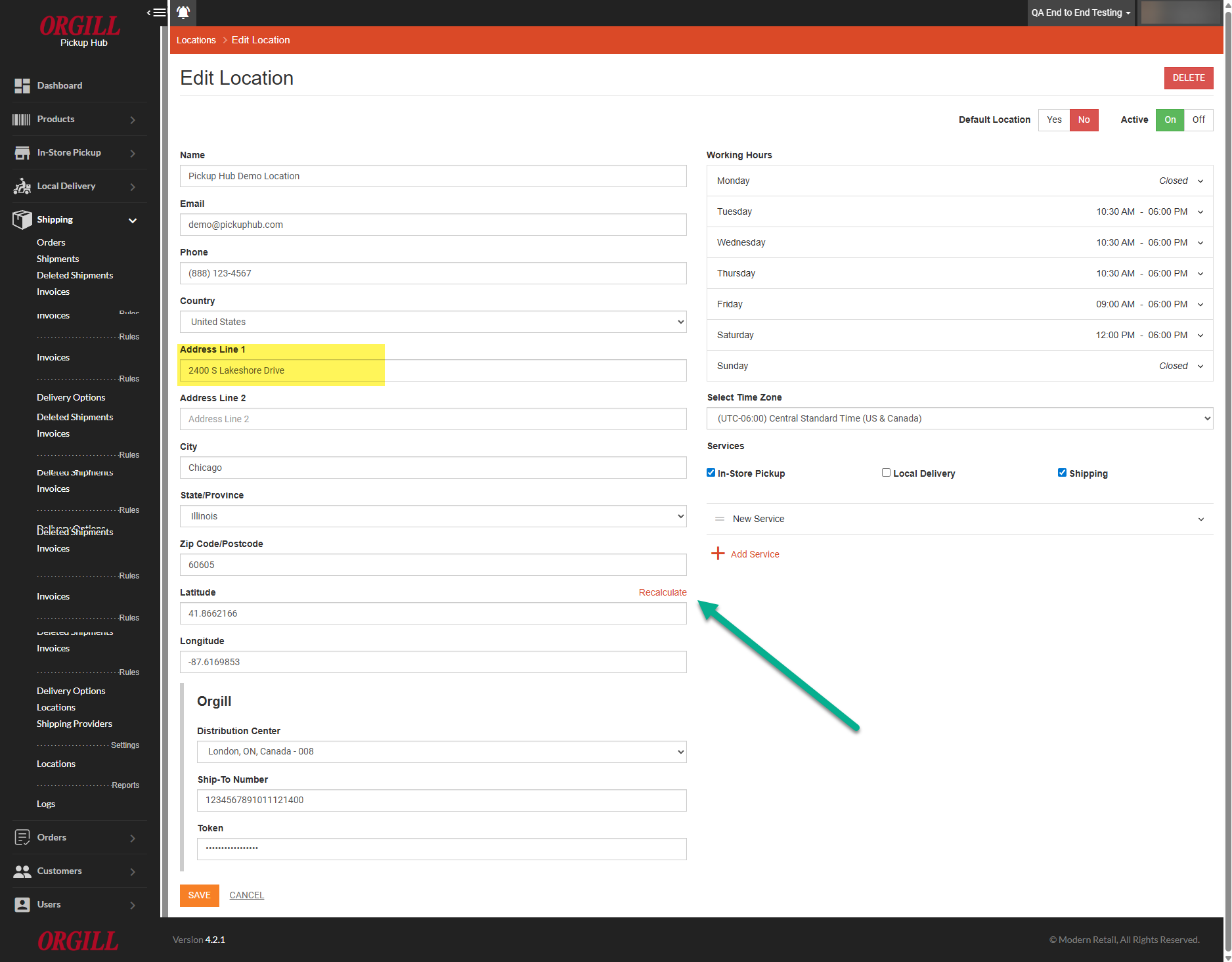
Task: Expand Sunday working hours
Action: pos(960,366)
